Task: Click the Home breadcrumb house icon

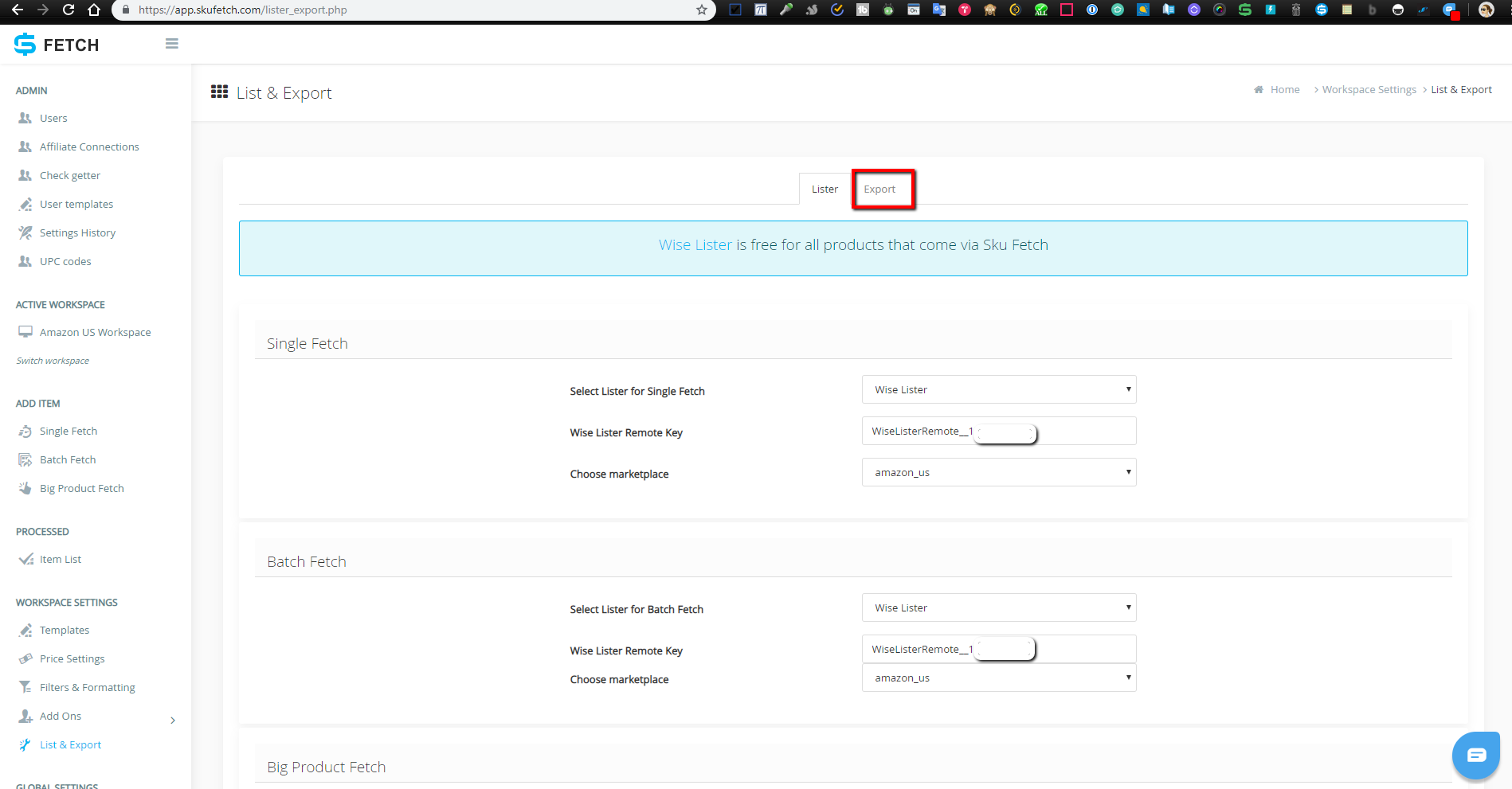Action: click(x=1259, y=89)
